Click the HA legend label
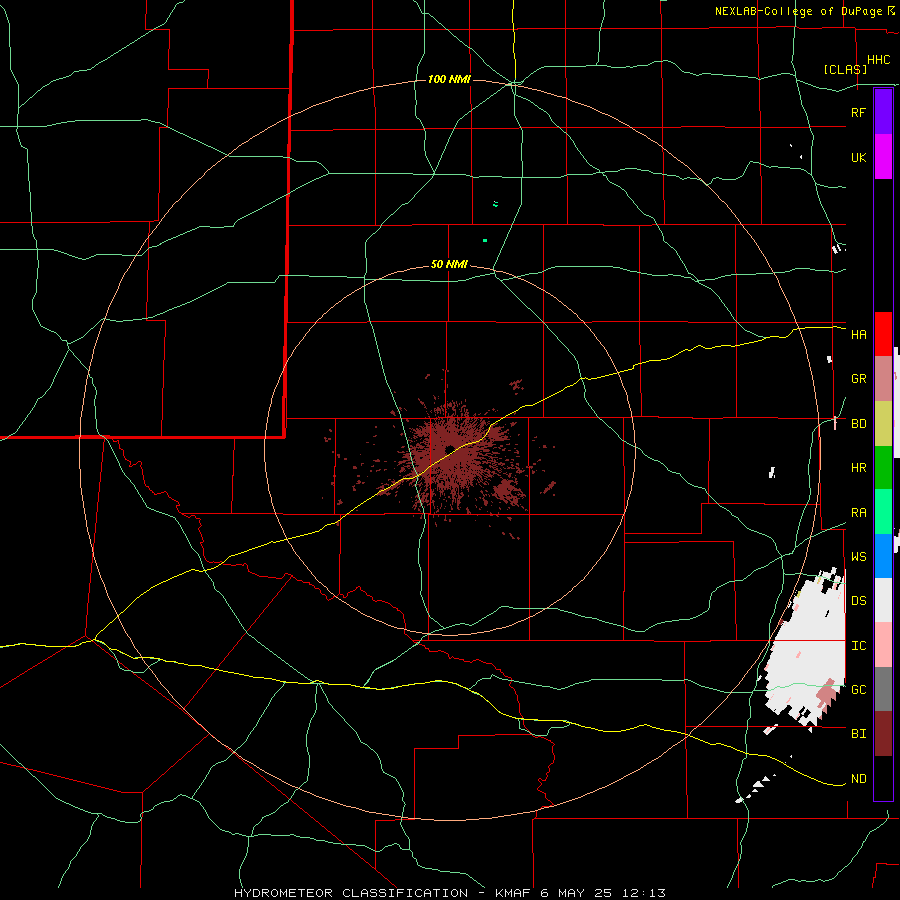Viewport: 900px width, 900px height. (x=858, y=335)
